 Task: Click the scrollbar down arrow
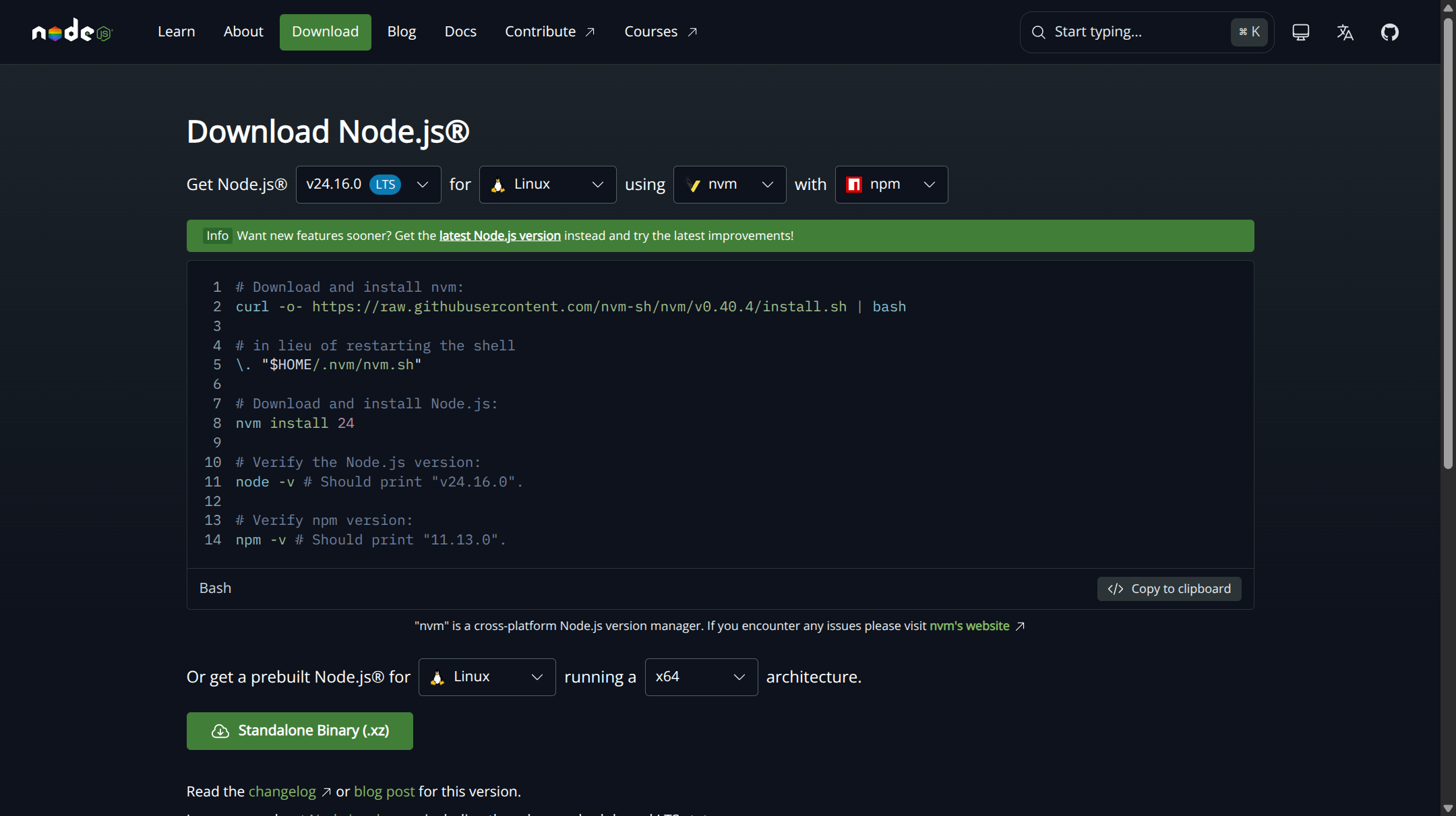tap(1448, 808)
